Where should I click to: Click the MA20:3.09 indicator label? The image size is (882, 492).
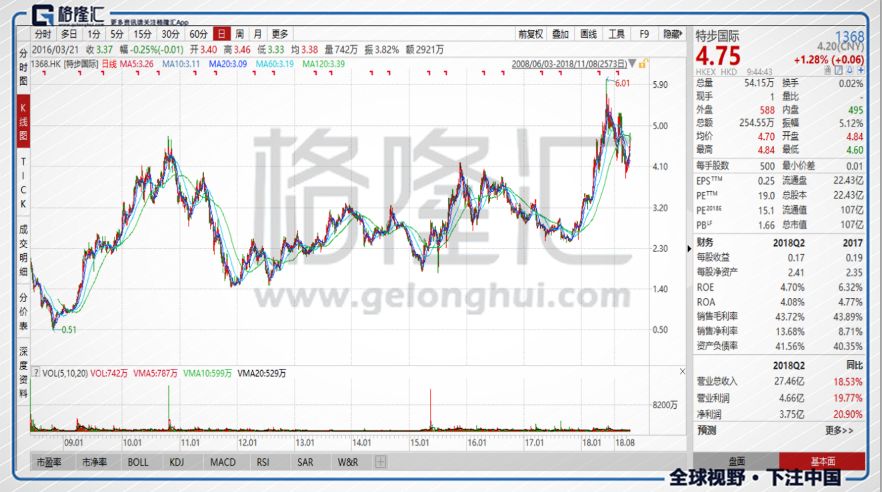(228, 64)
